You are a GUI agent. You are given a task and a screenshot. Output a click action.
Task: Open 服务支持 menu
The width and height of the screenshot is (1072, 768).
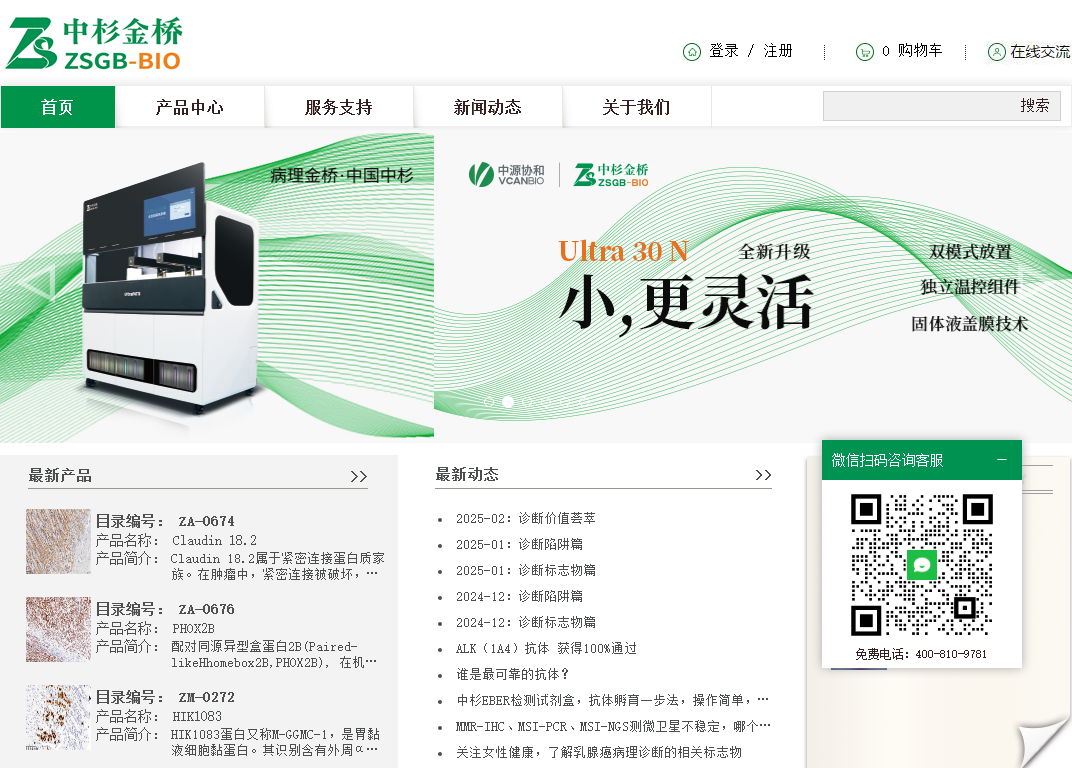pyautogui.click(x=338, y=107)
